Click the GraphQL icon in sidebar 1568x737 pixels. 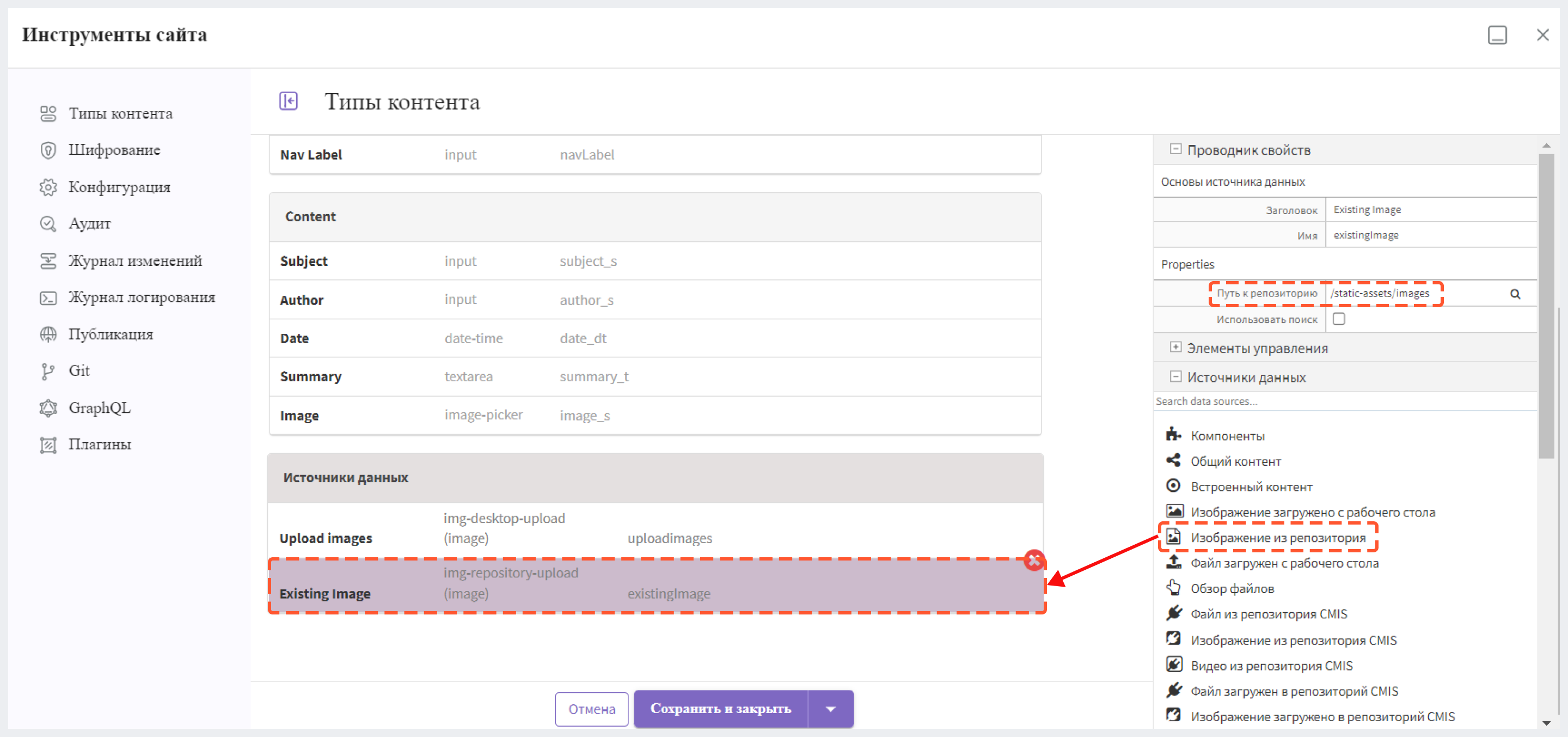point(48,407)
